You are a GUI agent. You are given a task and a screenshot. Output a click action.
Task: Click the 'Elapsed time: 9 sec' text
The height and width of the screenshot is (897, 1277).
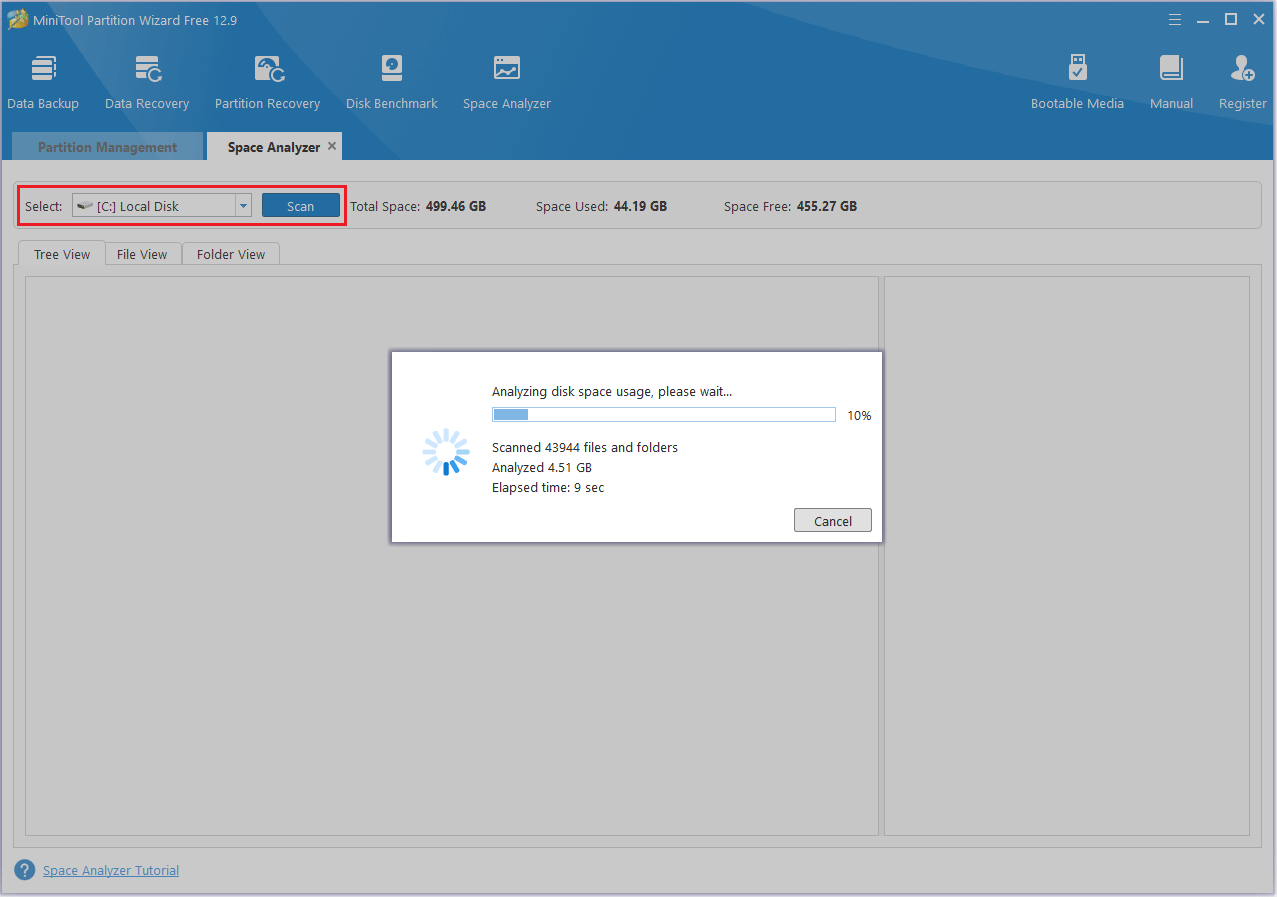[548, 488]
